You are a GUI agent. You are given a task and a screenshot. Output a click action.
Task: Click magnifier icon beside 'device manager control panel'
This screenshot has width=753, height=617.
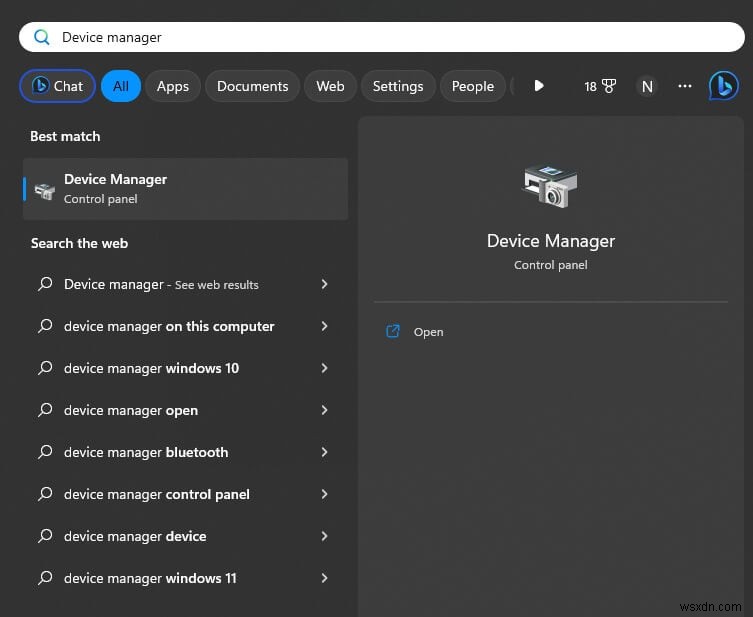tap(45, 494)
